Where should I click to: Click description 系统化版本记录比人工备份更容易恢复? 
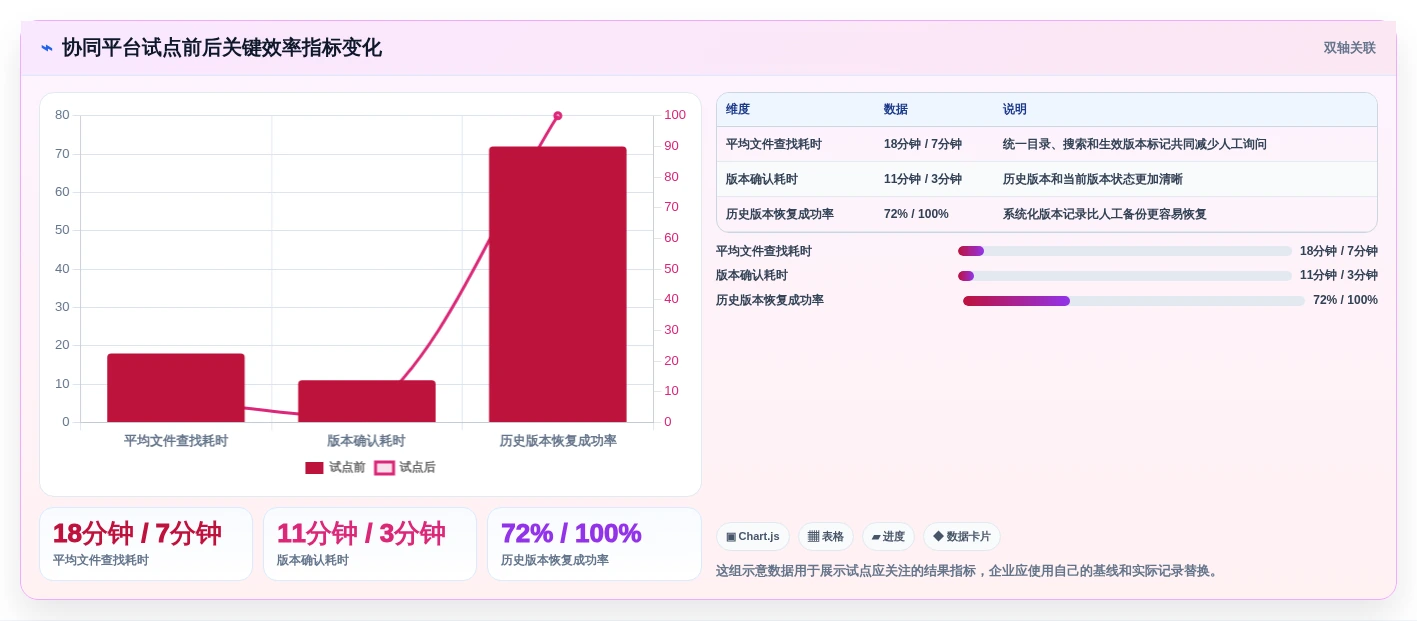click(1105, 215)
